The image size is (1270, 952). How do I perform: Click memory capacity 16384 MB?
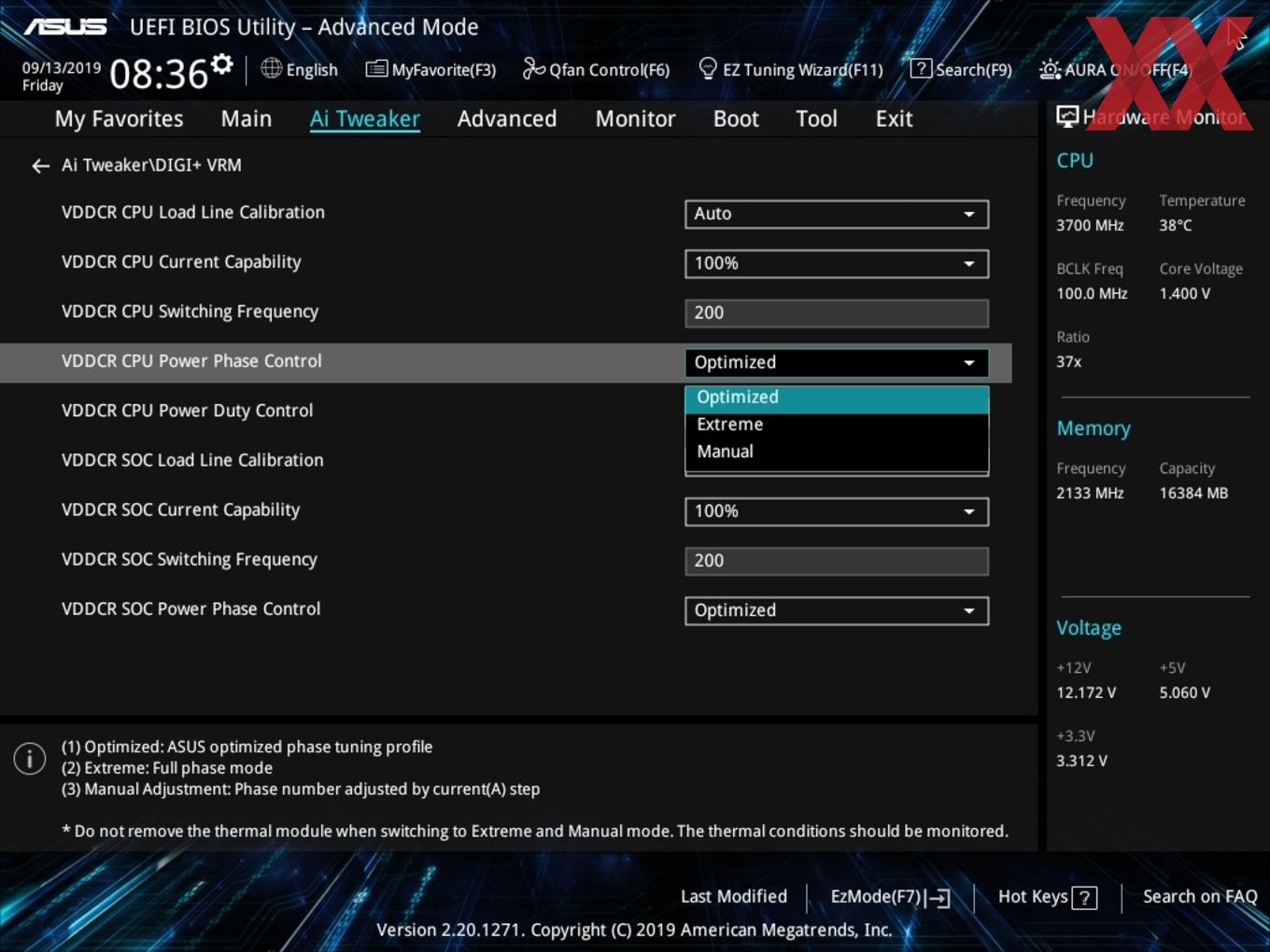[x=1193, y=494]
